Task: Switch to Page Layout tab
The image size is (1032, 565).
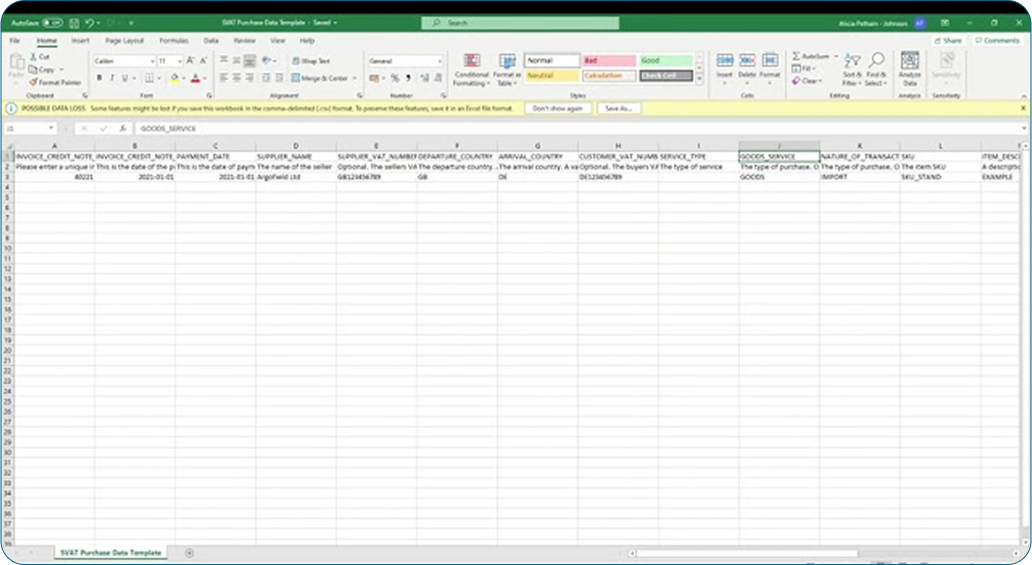Action: point(124,41)
